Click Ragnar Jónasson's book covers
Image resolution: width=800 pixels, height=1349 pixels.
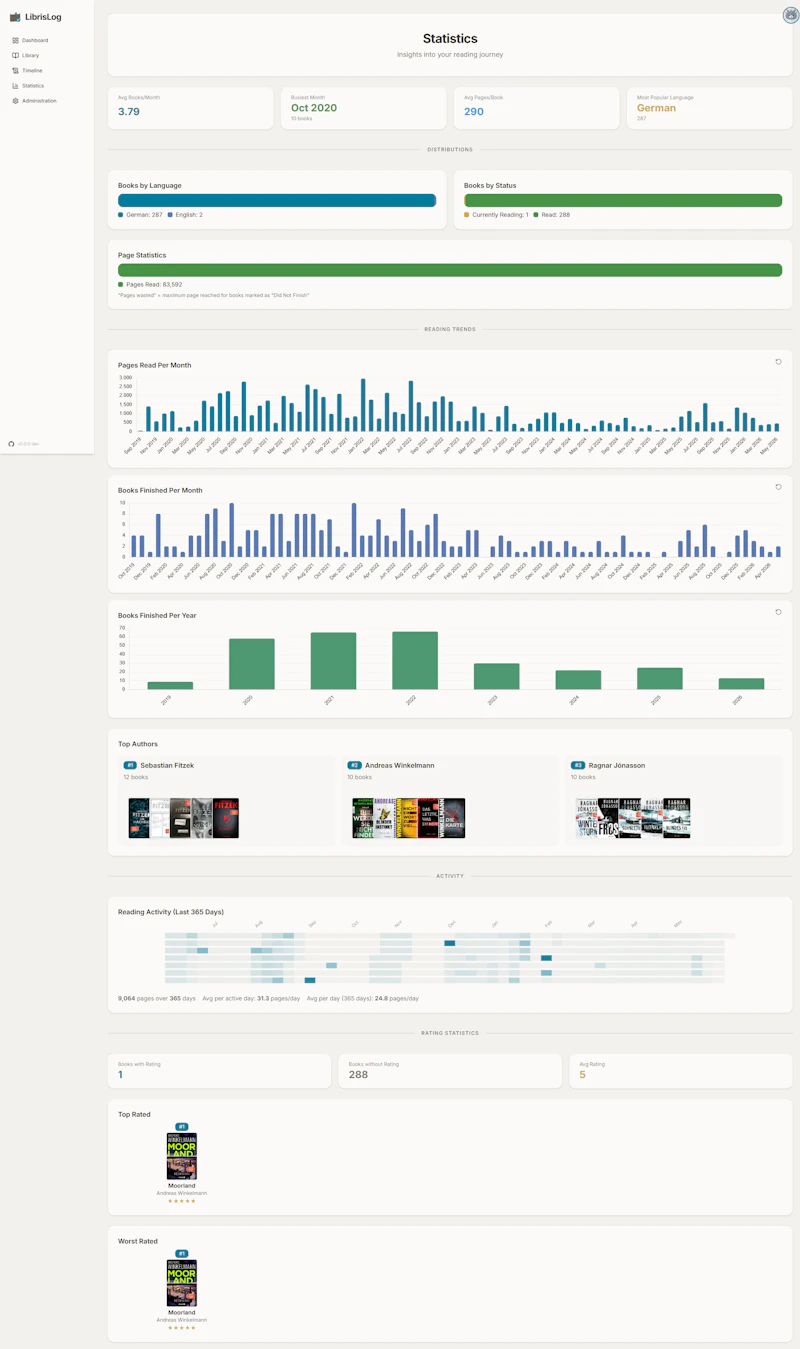click(633, 817)
